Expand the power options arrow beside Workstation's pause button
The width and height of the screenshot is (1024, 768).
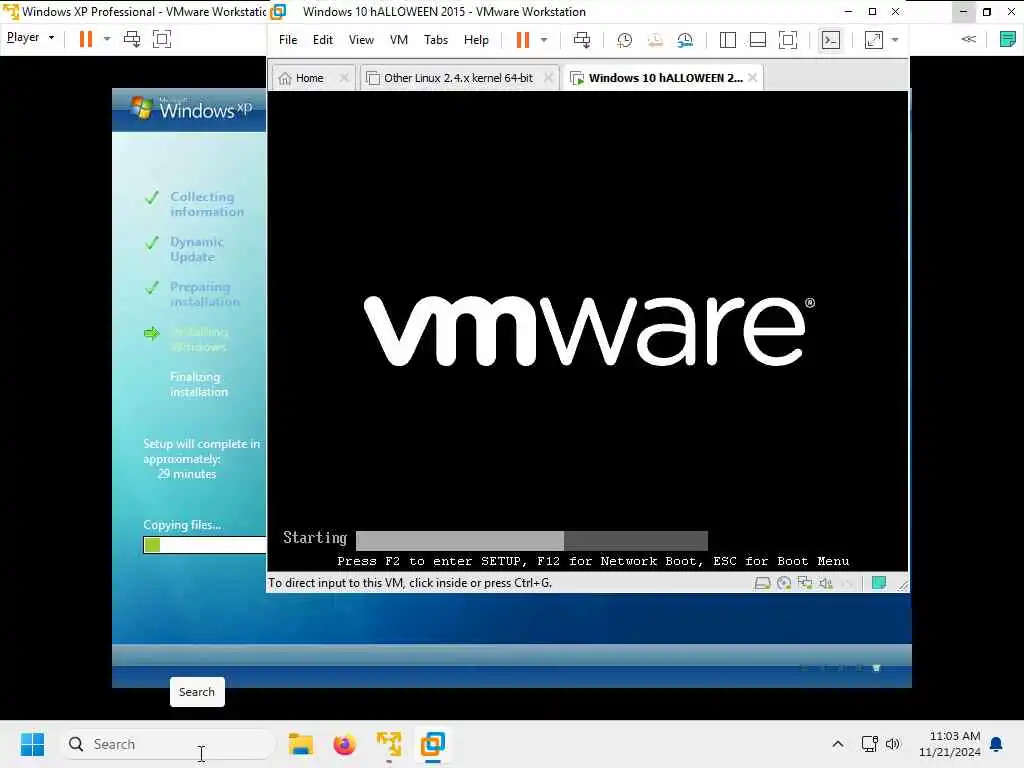point(544,40)
